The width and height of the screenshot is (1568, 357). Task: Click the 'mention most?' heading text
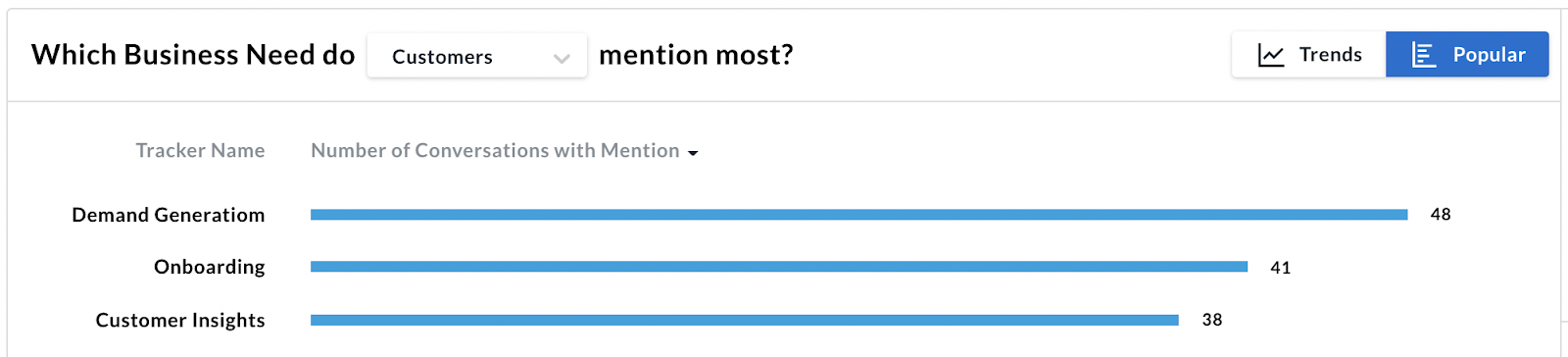(x=696, y=55)
